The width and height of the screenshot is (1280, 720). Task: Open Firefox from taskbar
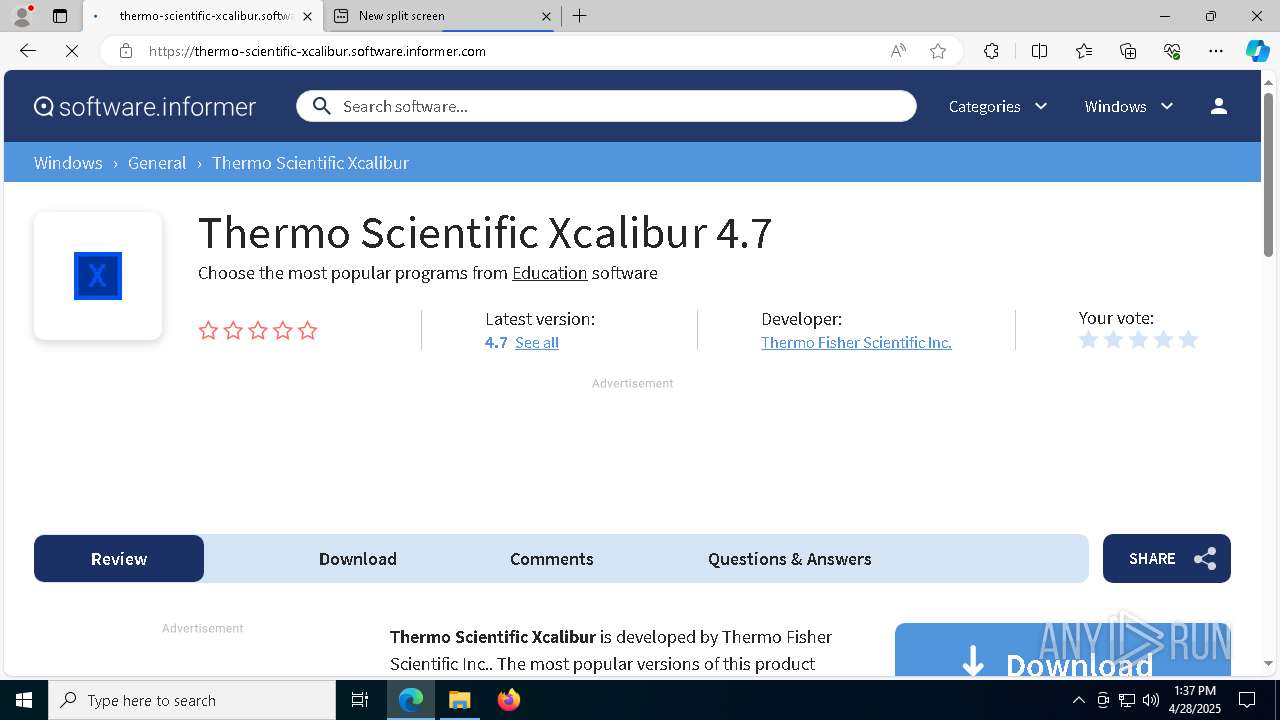click(508, 700)
